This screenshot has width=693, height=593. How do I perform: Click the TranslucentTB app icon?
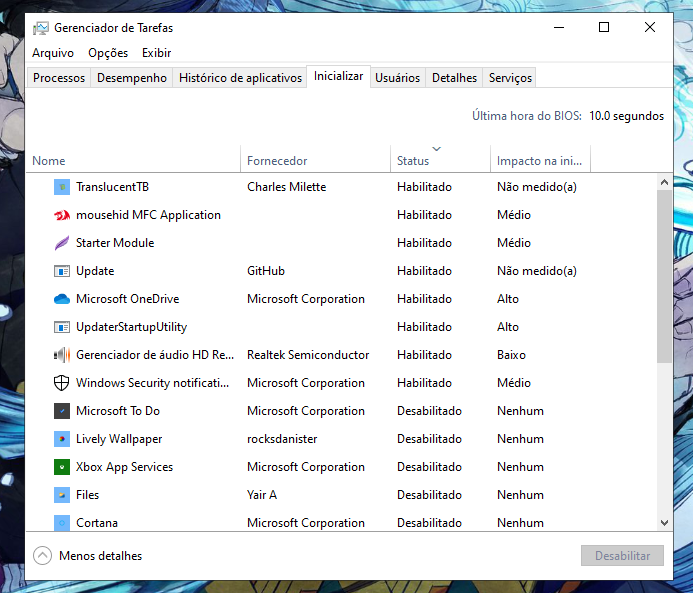[x=62, y=187]
